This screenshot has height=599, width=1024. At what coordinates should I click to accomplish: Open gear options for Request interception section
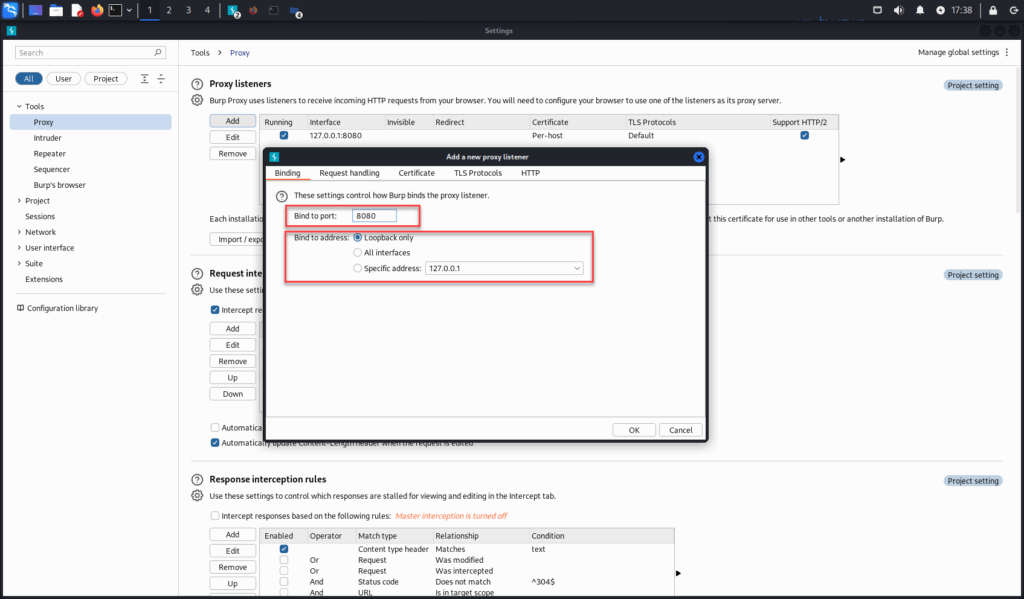[197, 289]
